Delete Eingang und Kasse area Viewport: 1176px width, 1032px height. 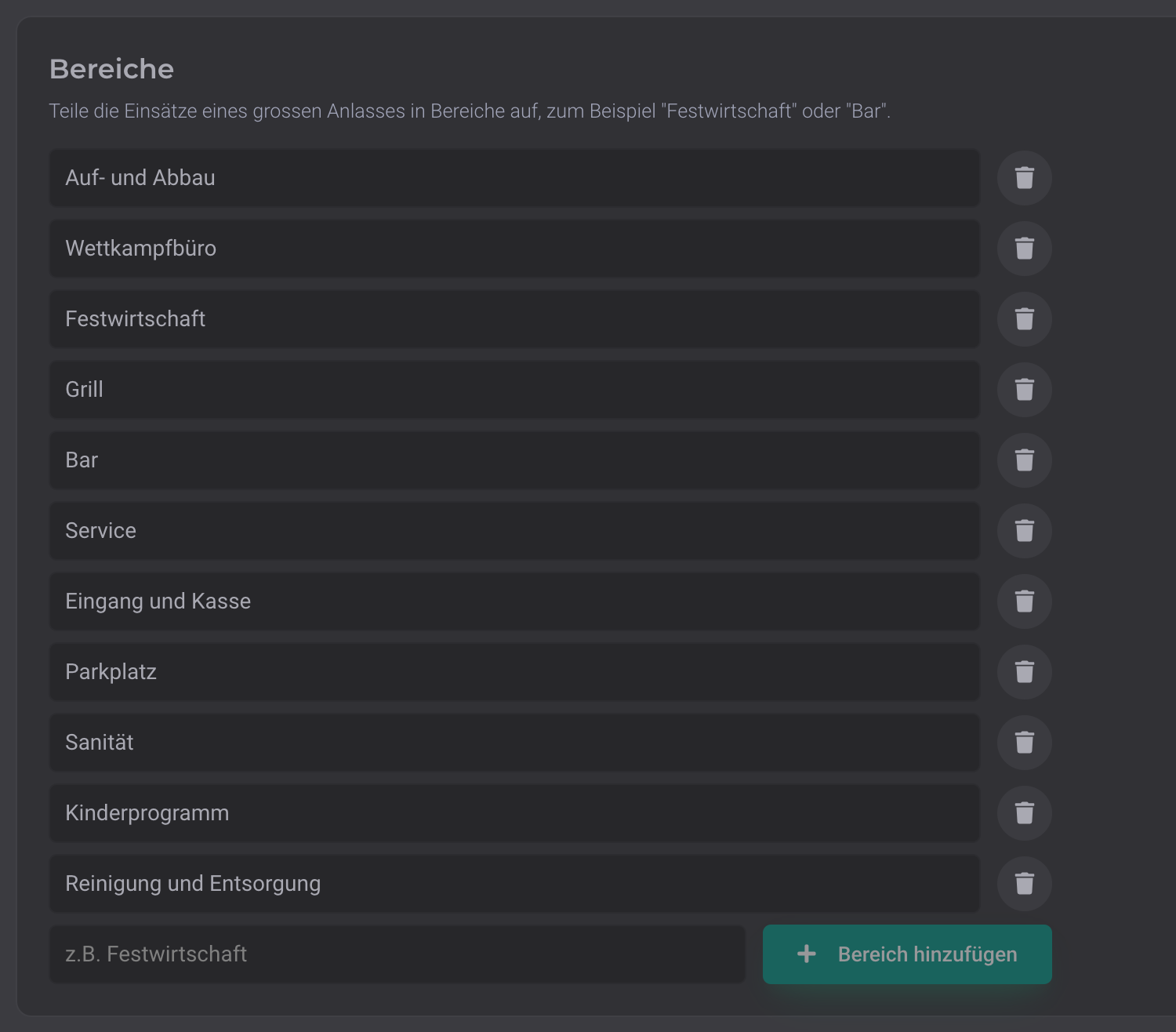click(1024, 601)
